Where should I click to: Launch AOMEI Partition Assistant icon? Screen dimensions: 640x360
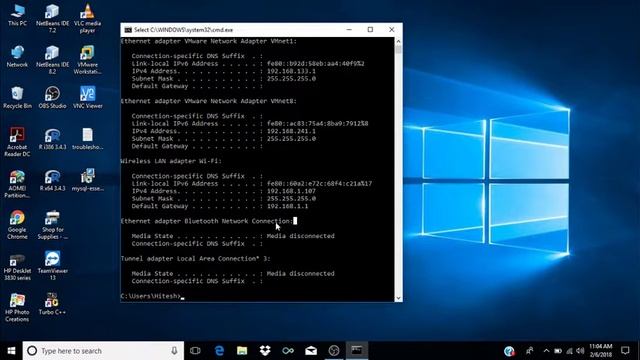(17, 184)
